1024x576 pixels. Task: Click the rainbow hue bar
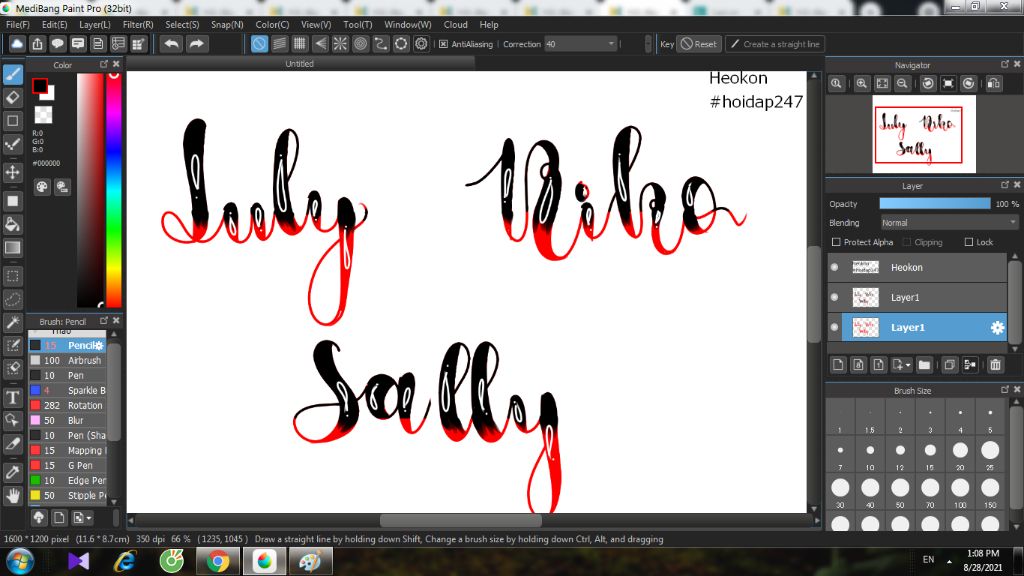click(114, 189)
